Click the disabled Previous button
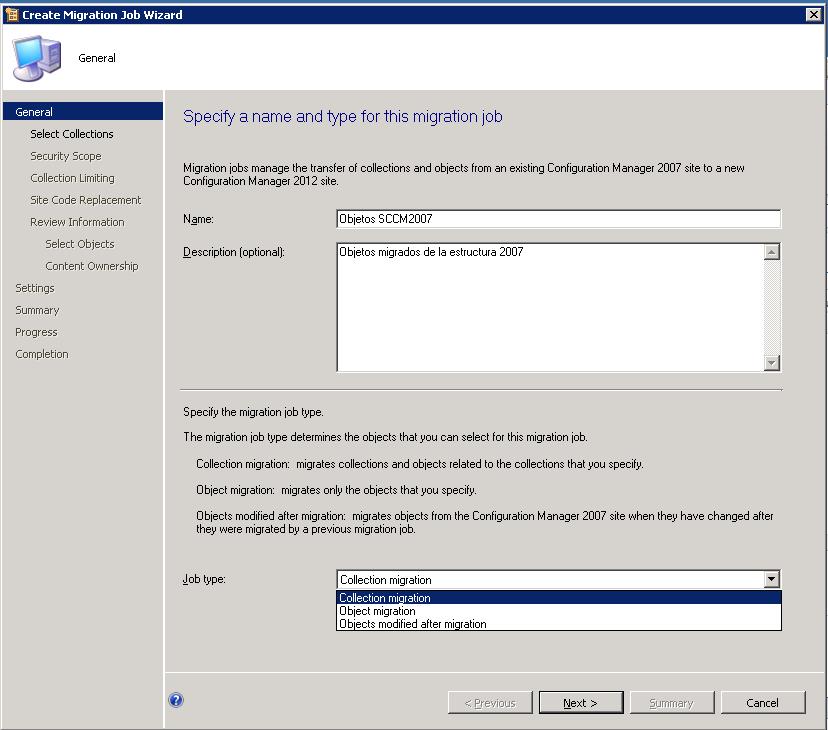Image resolution: width=828 pixels, height=730 pixels. (490, 703)
